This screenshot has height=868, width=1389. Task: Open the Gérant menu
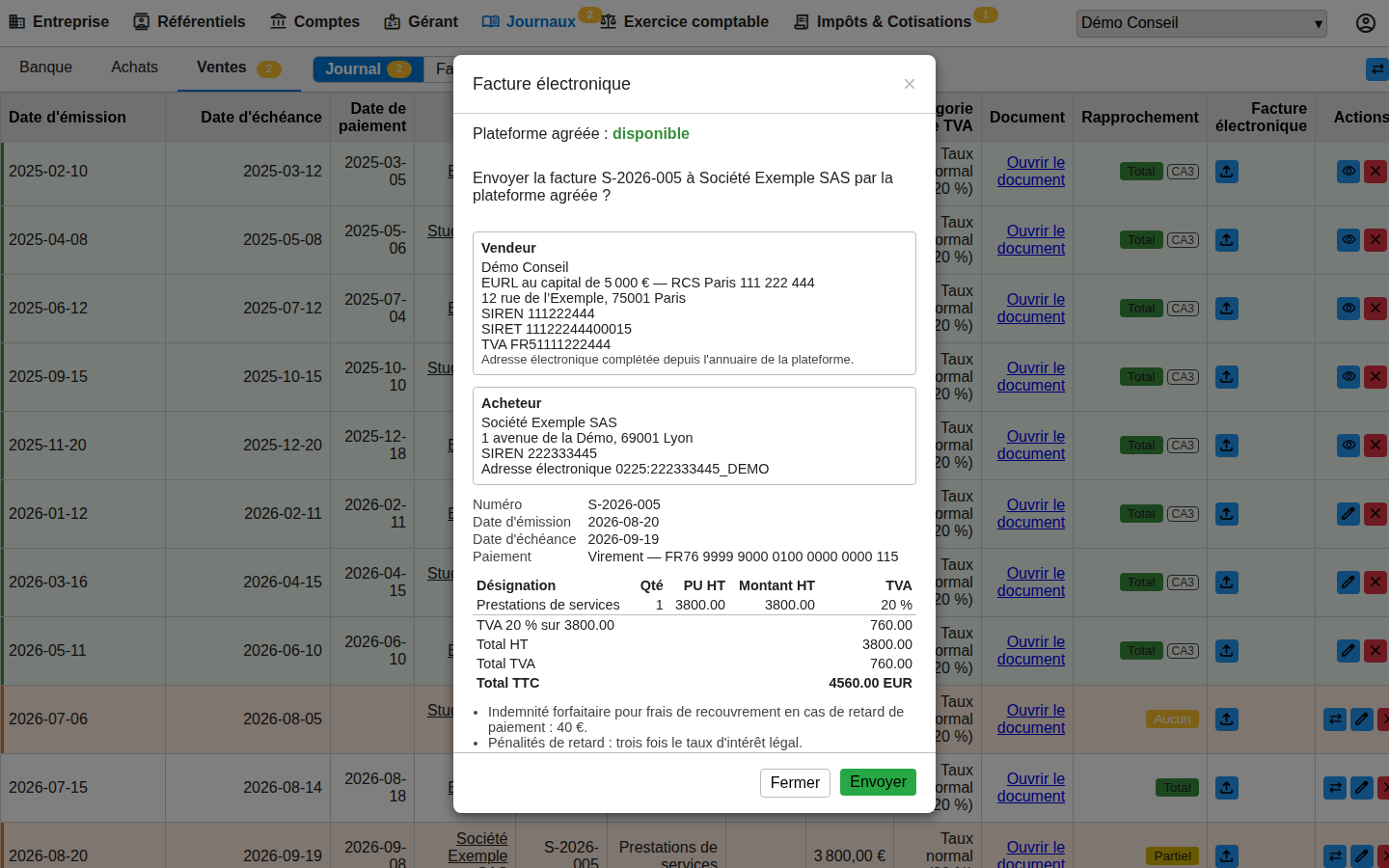(x=421, y=22)
